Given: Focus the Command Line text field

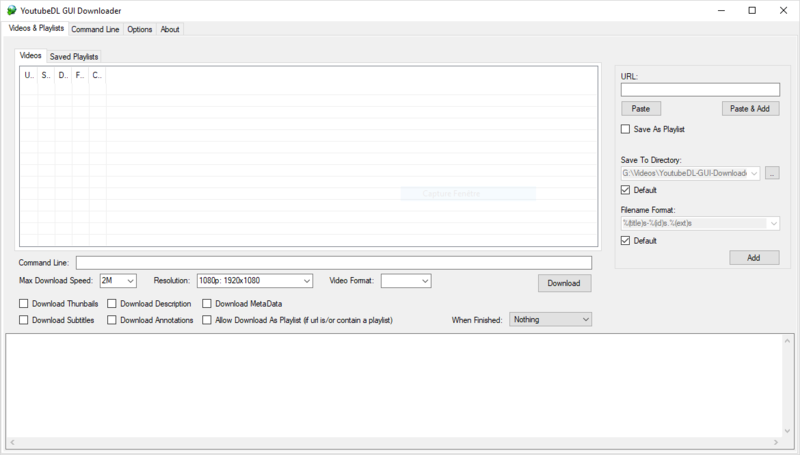Looking at the screenshot, I should 334,263.
